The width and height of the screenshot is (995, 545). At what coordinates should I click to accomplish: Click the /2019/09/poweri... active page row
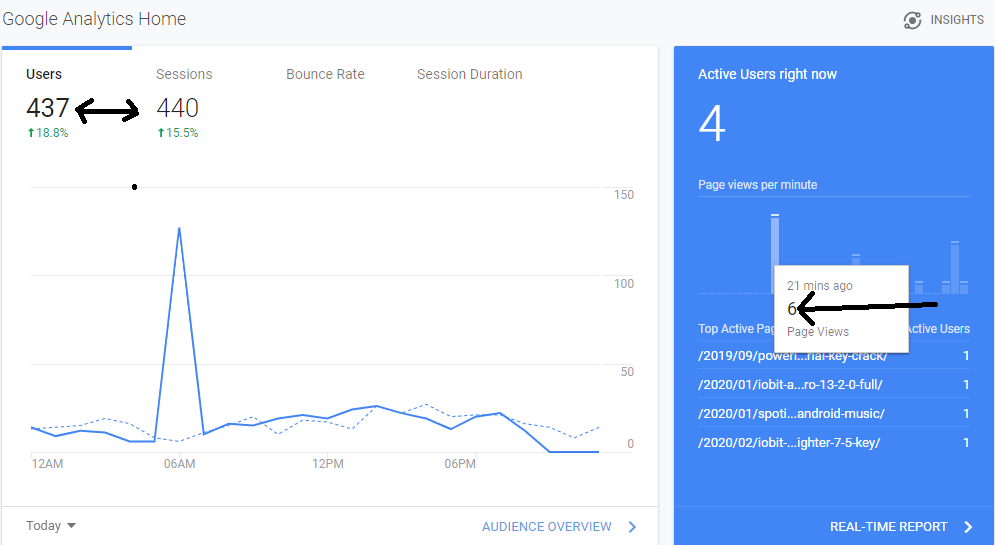[x=834, y=356]
